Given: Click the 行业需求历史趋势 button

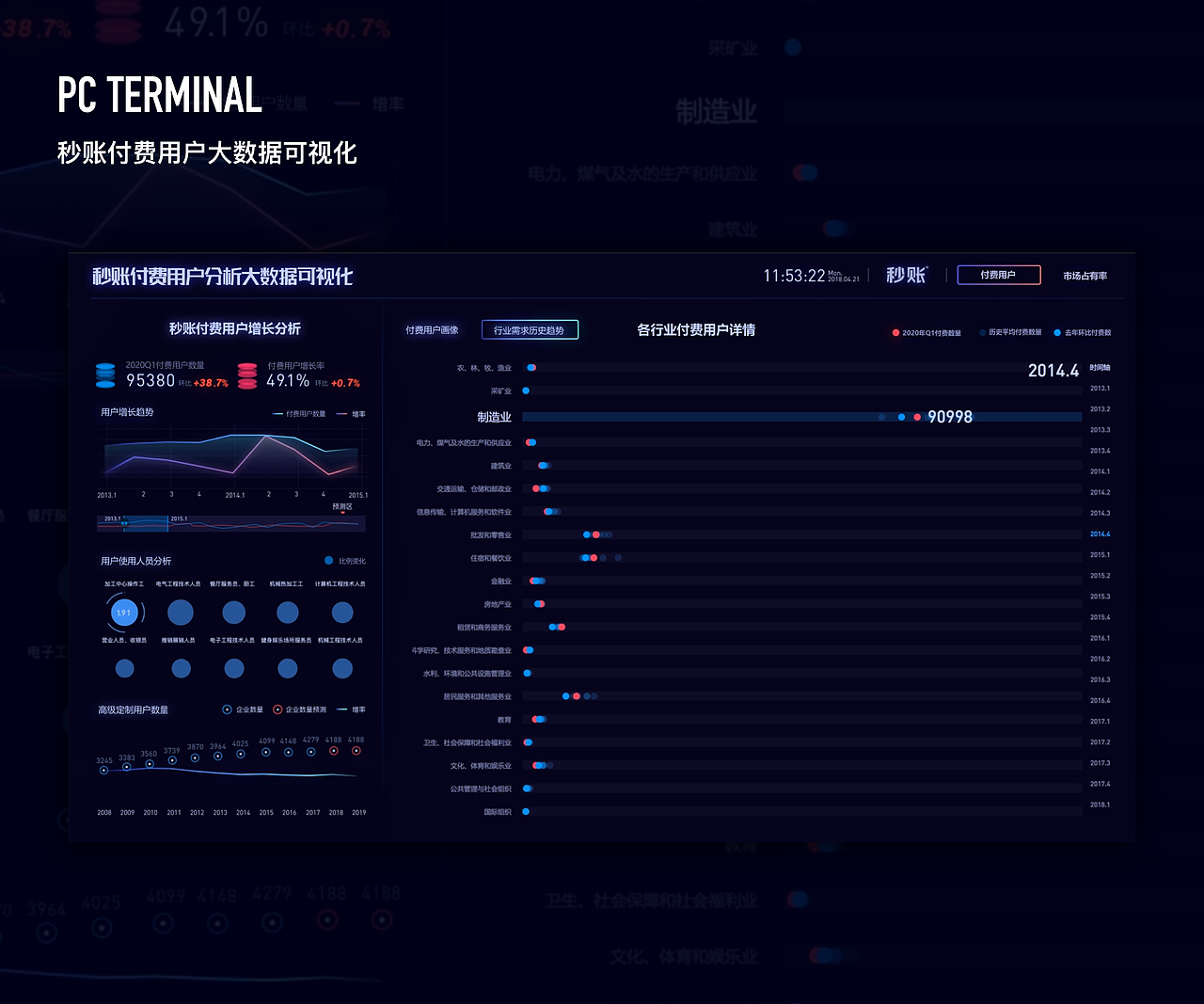Looking at the screenshot, I should 530,330.
